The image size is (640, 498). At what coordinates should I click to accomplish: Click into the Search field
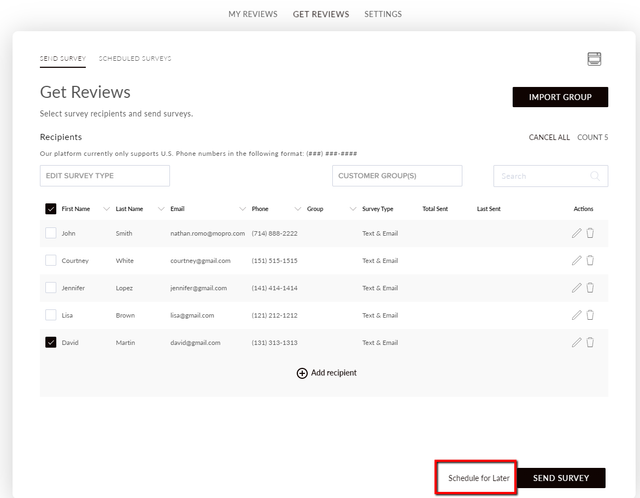[x=551, y=176]
